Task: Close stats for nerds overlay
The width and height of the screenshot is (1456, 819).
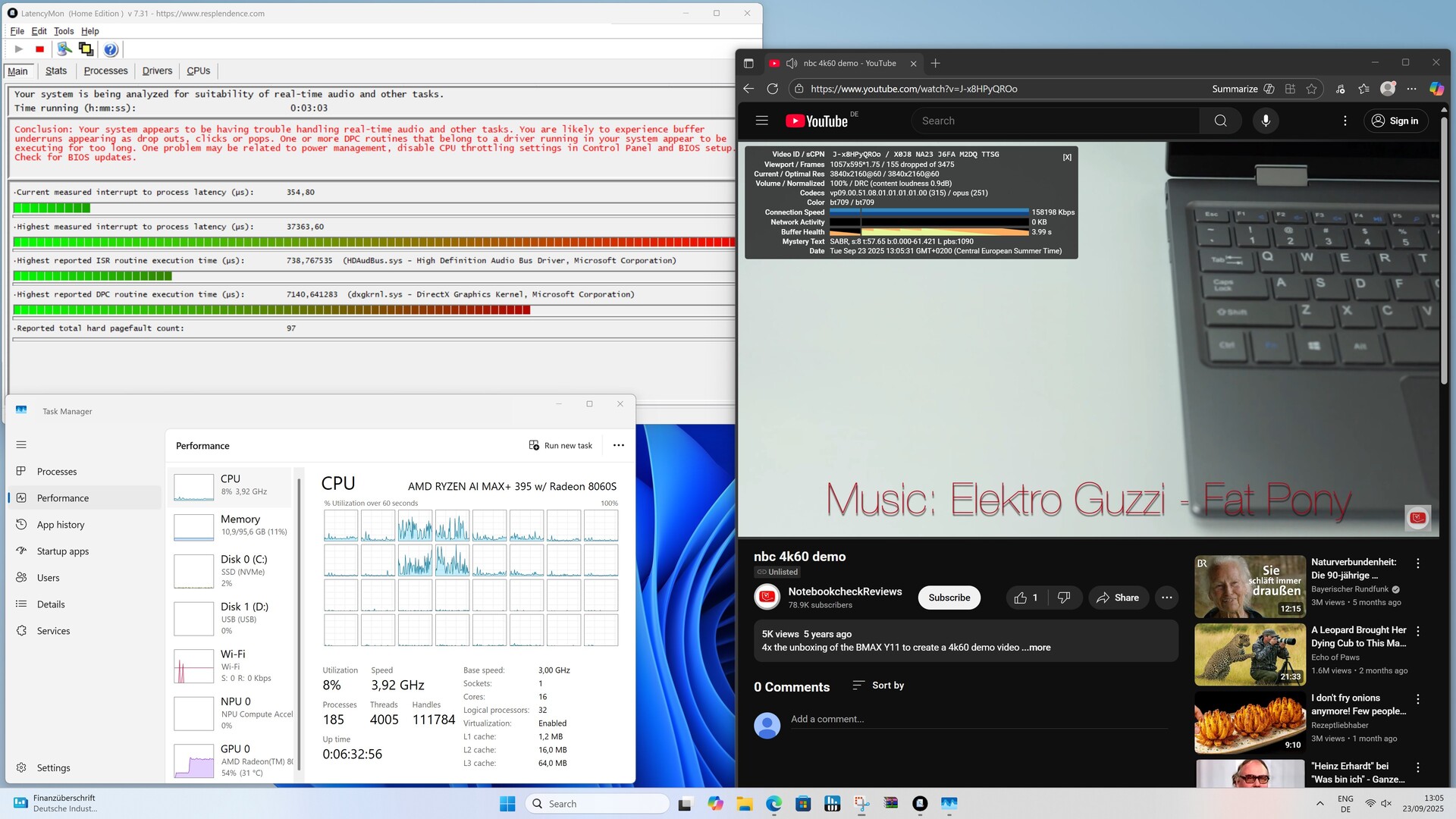Action: (x=1067, y=157)
